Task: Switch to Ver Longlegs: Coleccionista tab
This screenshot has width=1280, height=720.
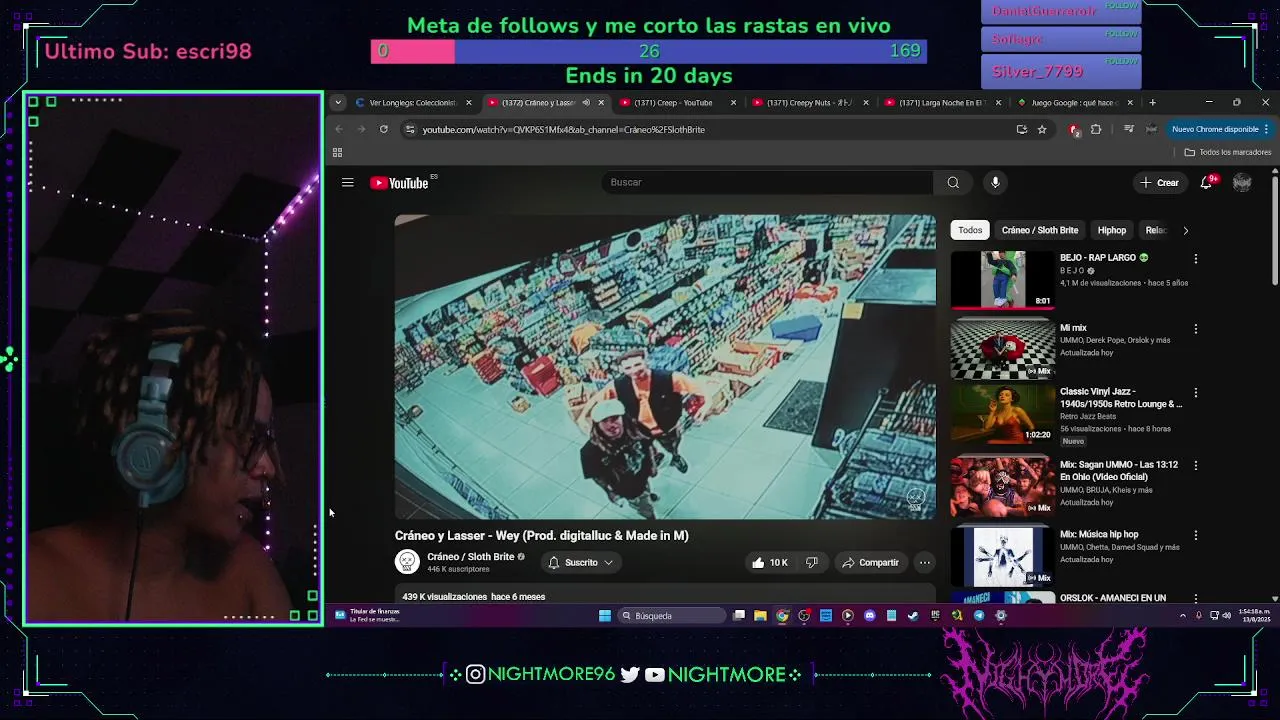Action: [413, 102]
